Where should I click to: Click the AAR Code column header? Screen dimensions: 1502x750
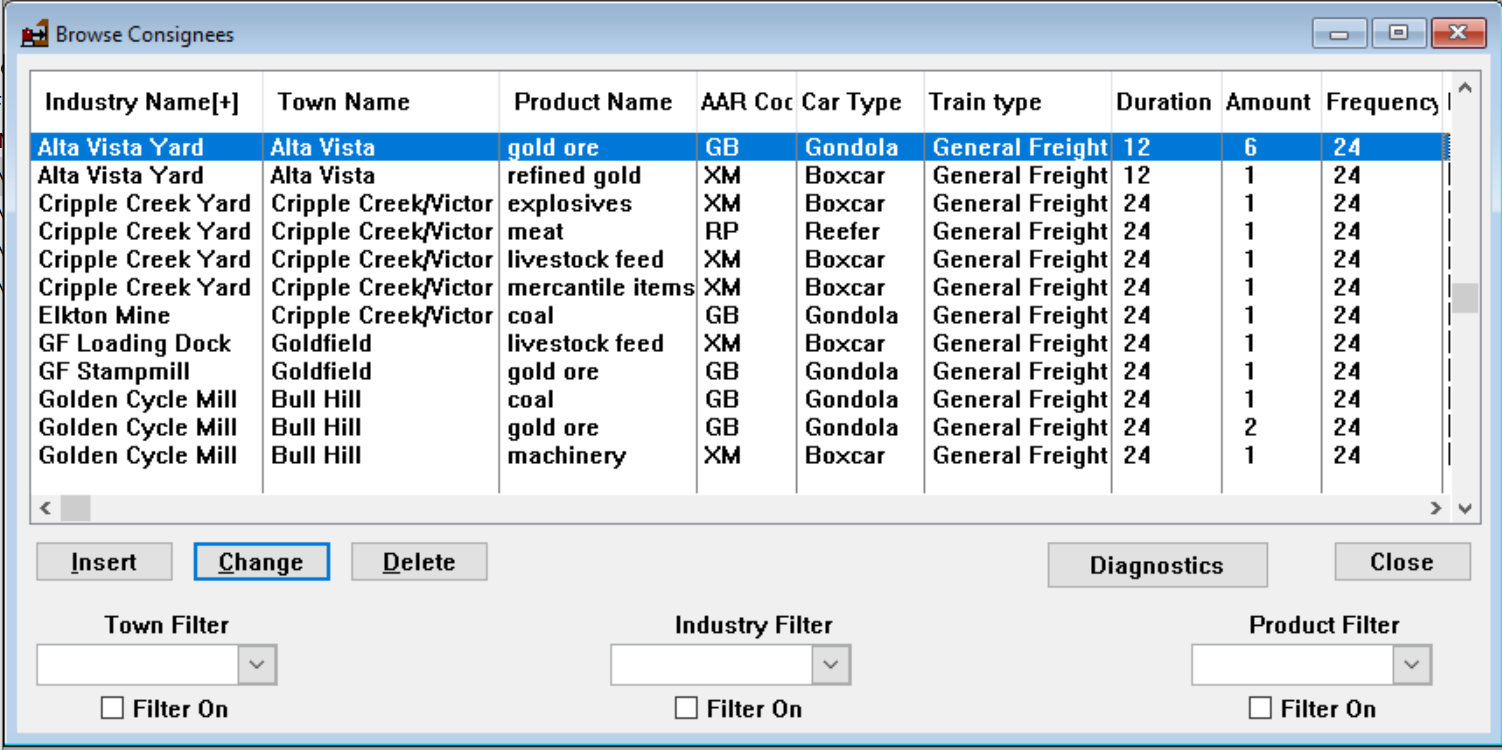[x=747, y=102]
